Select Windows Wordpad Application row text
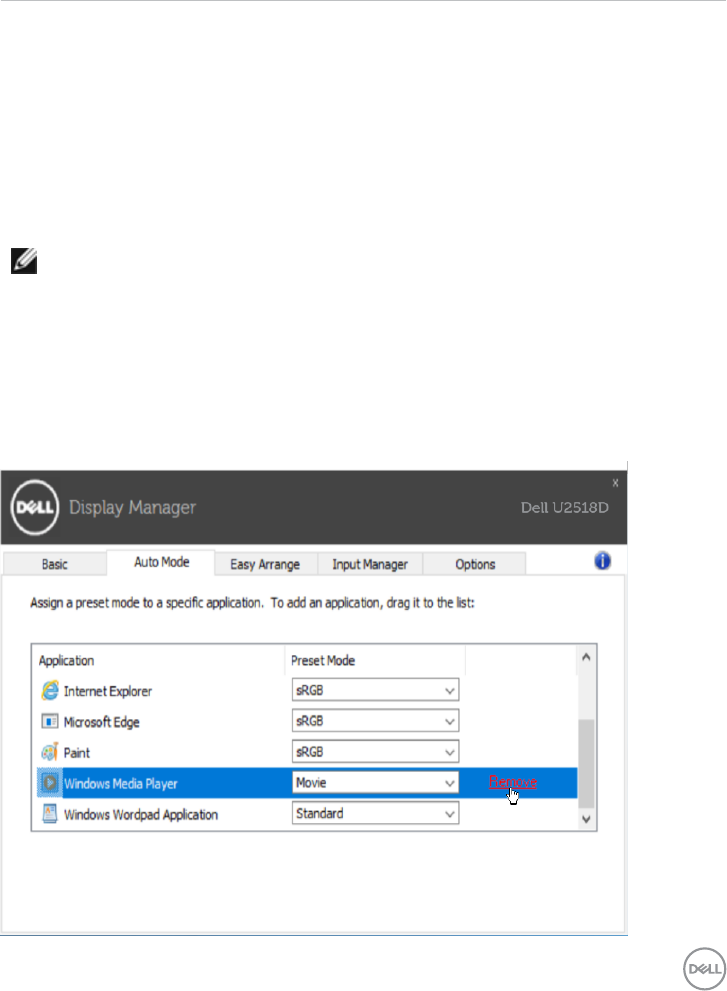Viewport: 727px width, 991px height. click(x=140, y=815)
